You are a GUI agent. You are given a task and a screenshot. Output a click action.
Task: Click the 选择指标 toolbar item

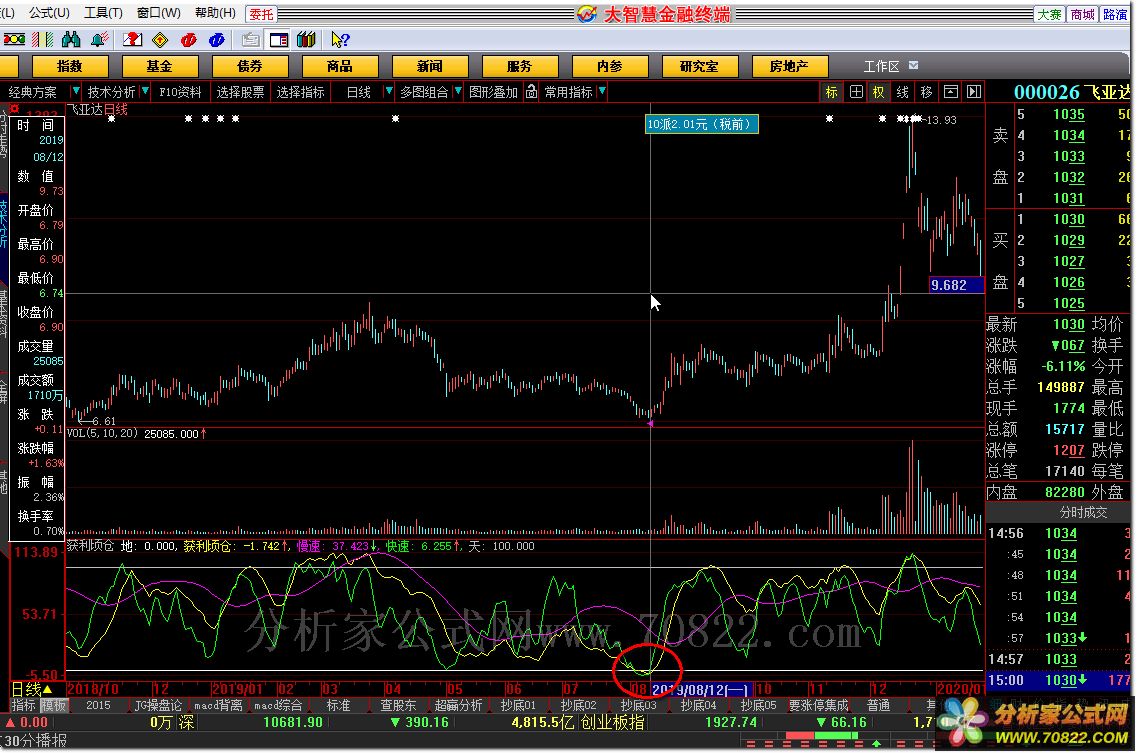(300, 92)
